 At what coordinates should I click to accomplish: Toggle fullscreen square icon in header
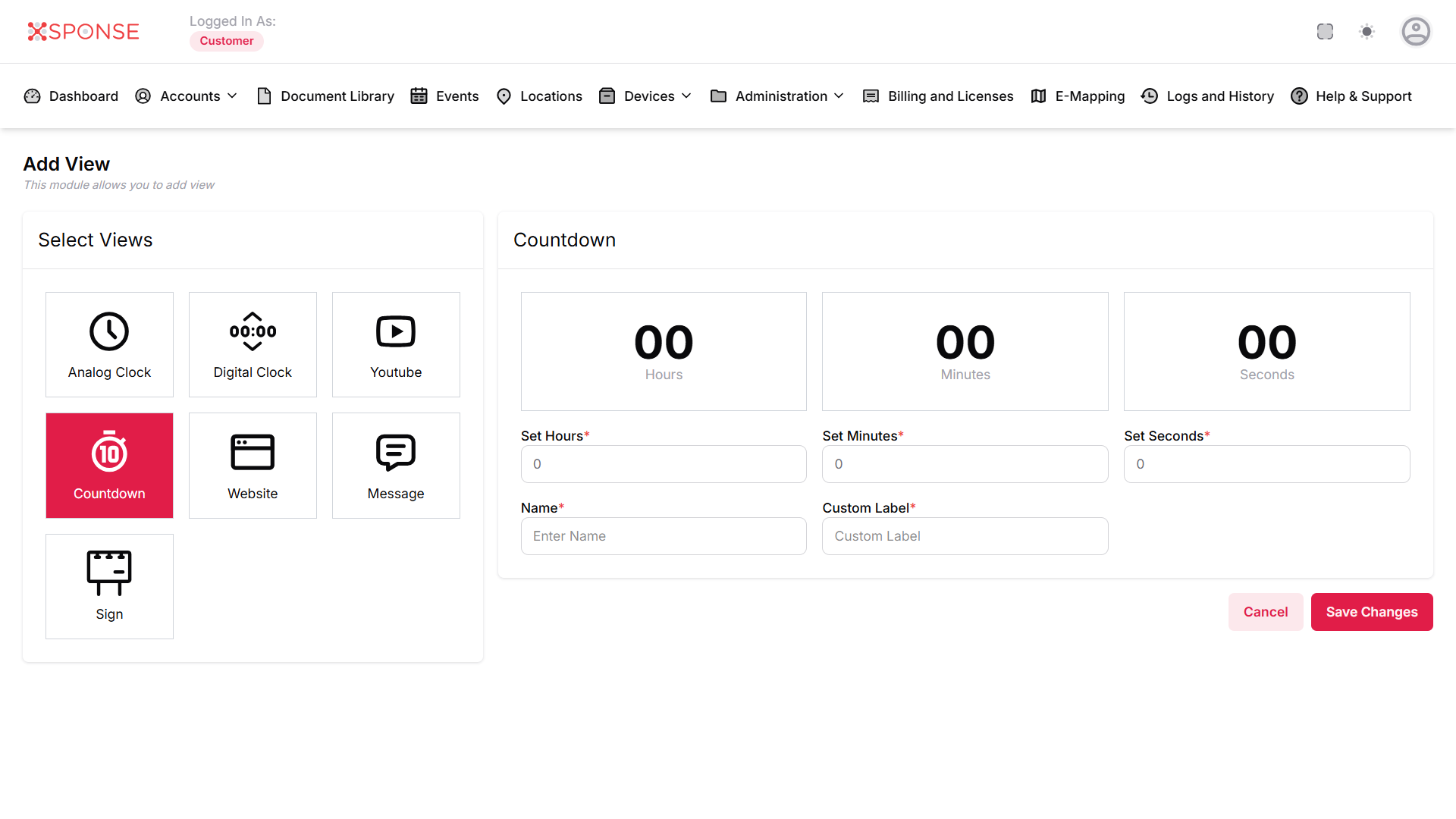pyautogui.click(x=1325, y=32)
